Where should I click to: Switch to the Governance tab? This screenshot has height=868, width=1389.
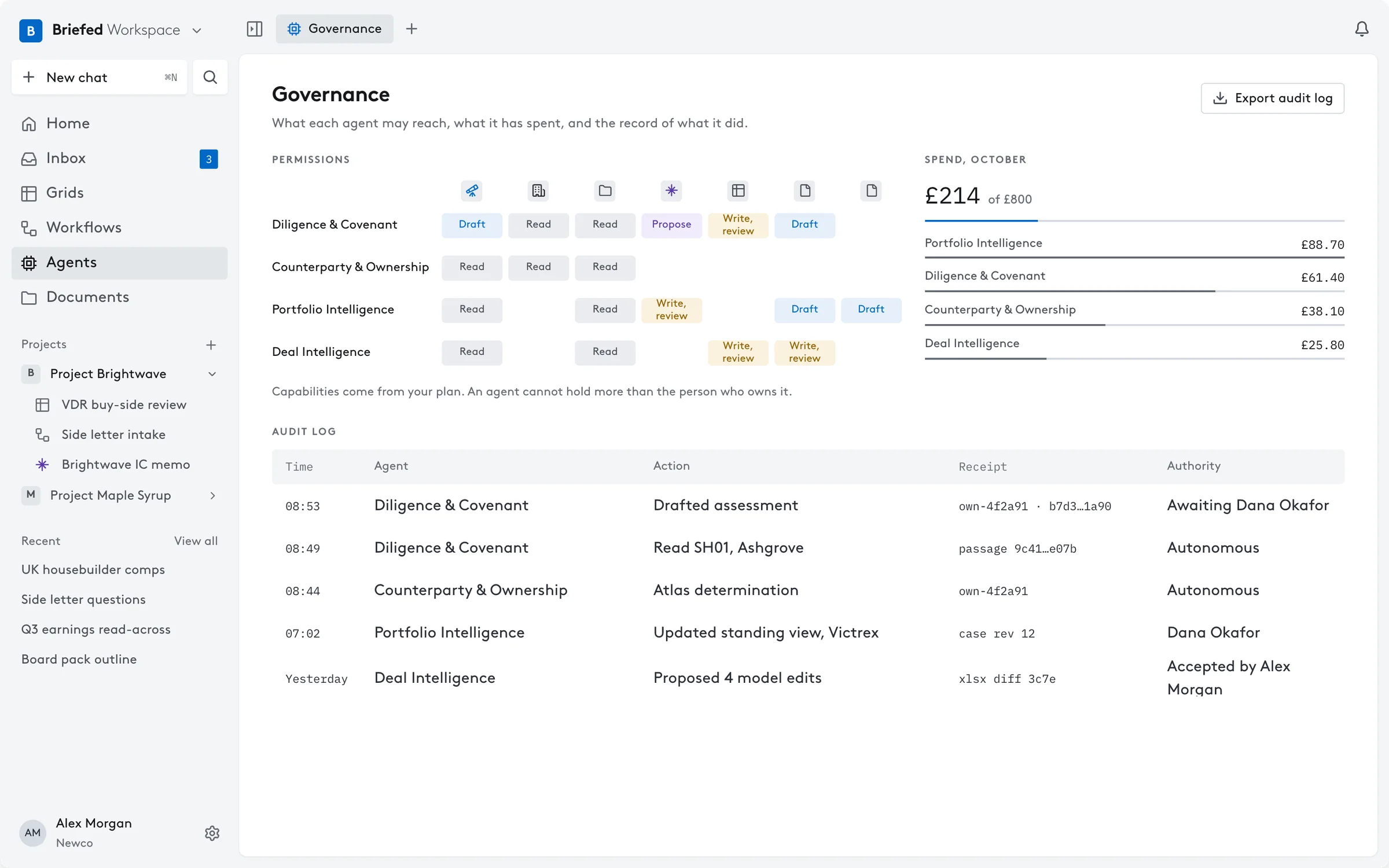[x=335, y=29]
